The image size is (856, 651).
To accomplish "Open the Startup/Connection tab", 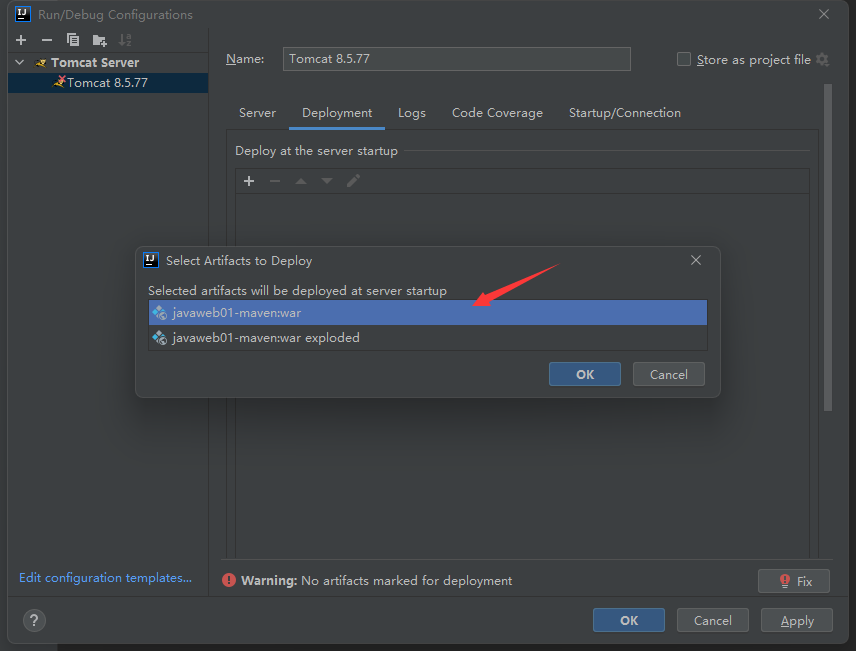I will (624, 113).
